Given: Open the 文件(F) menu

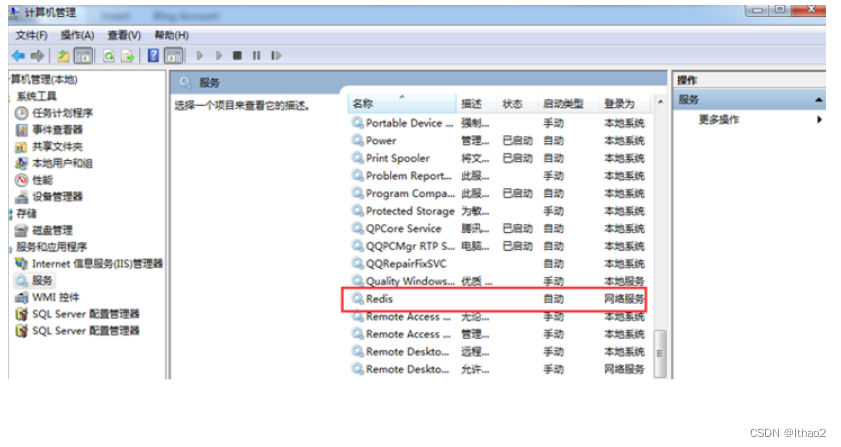Looking at the screenshot, I should [x=31, y=35].
